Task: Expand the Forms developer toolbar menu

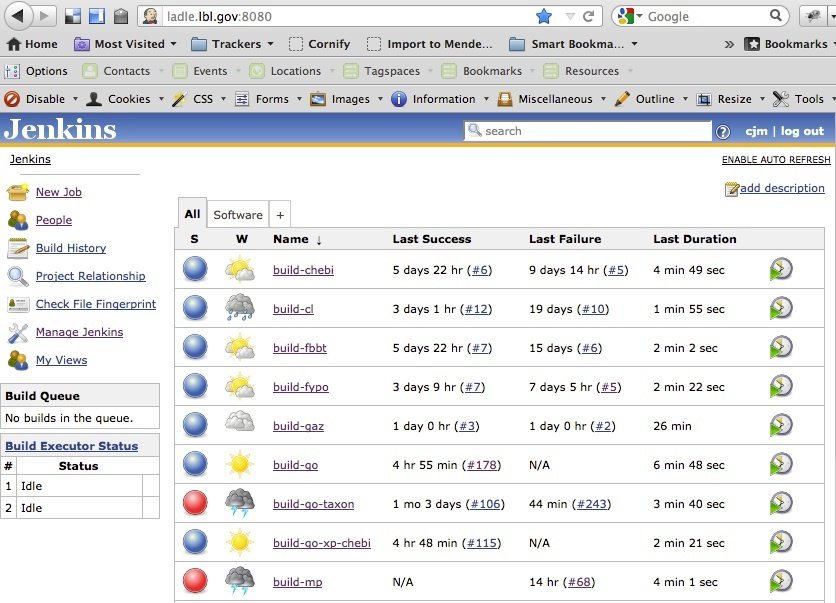Action: pos(268,99)
